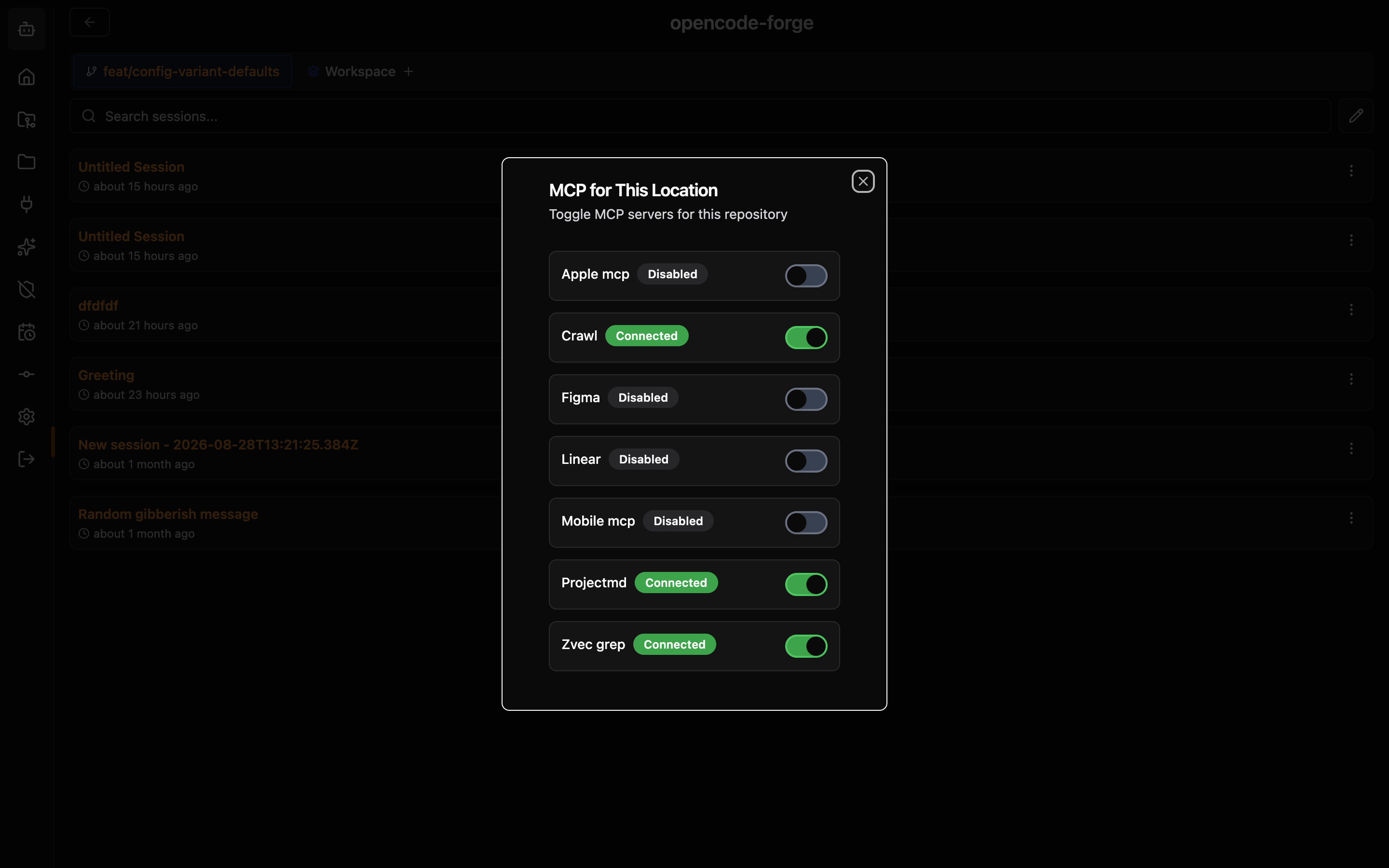Screen dimensions: 1389x868
Task: Enable the Figma toggle
Action: [x=806, y=399]
